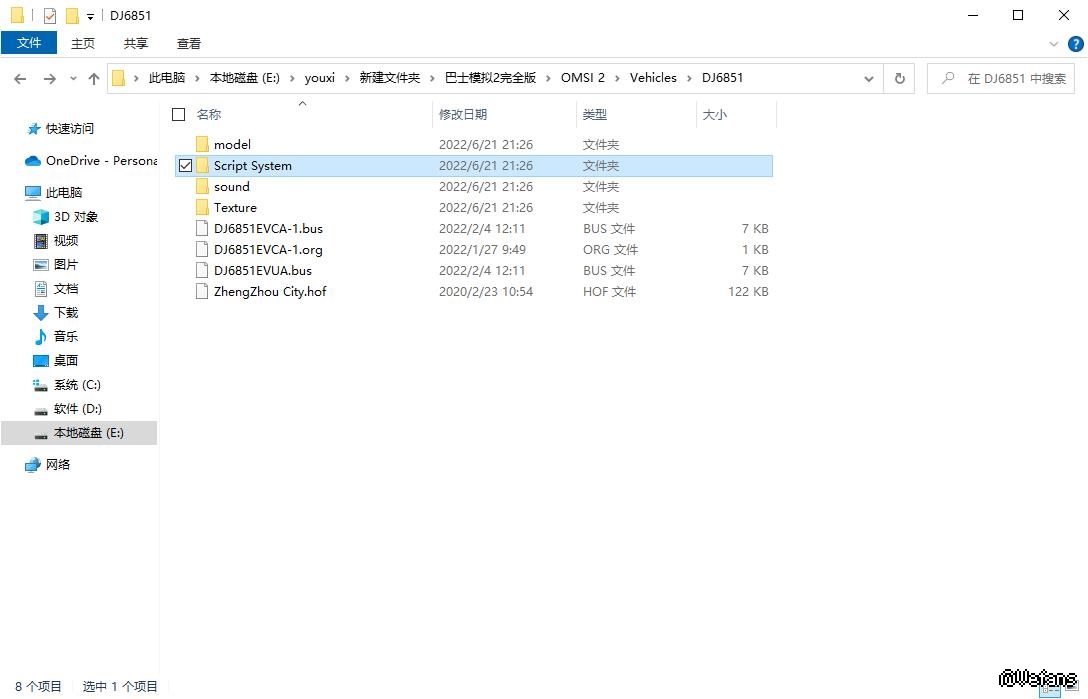The width and height of the screenshot is (1088, 699).
Task: Refresh the DJ6851 folder view
Action: tap(899, 78)
